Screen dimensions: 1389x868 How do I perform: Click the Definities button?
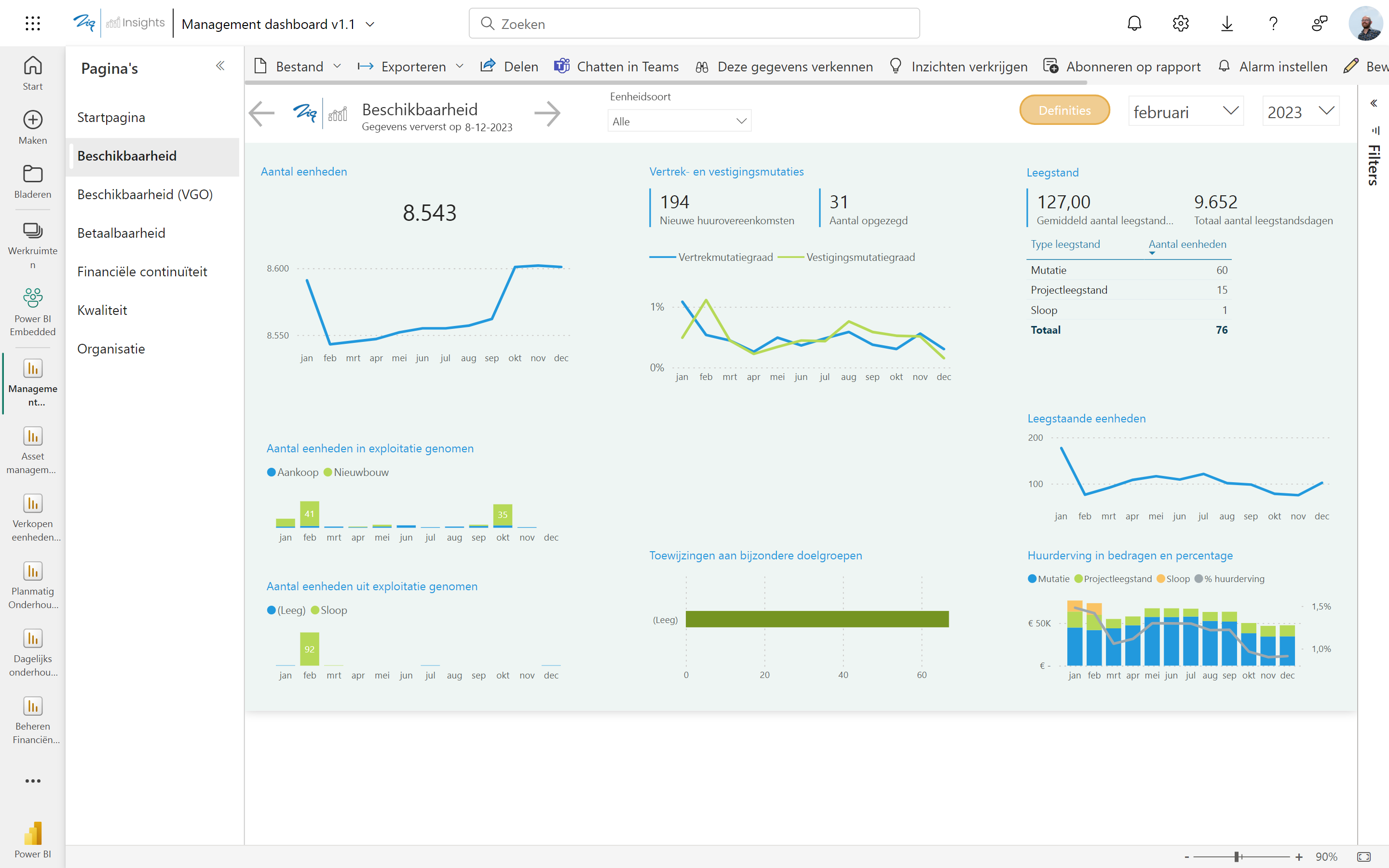pyautogui.click(x=1064, y=109)
